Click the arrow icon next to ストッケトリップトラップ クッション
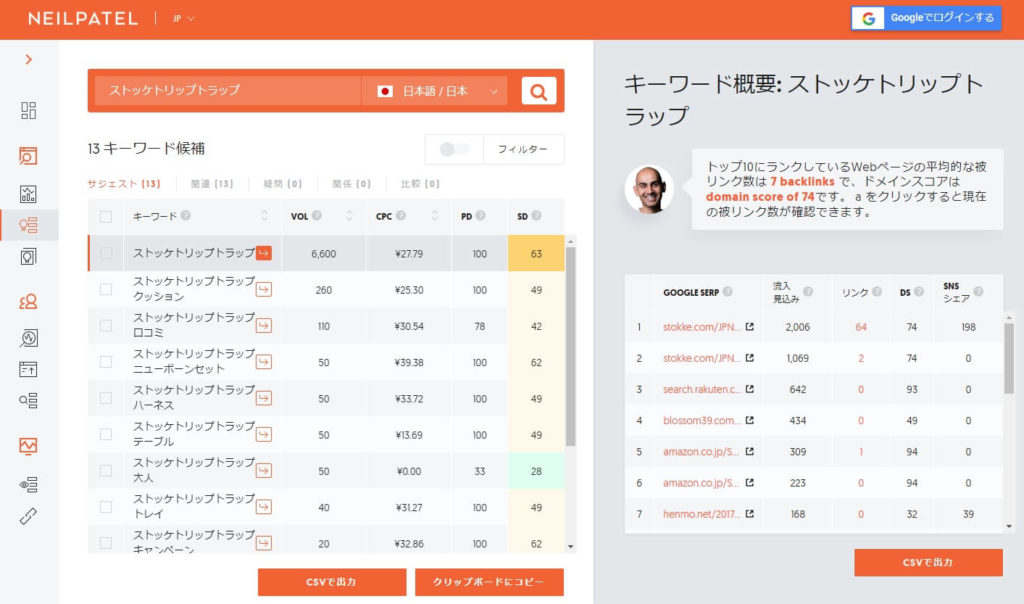 coord(264,289)
